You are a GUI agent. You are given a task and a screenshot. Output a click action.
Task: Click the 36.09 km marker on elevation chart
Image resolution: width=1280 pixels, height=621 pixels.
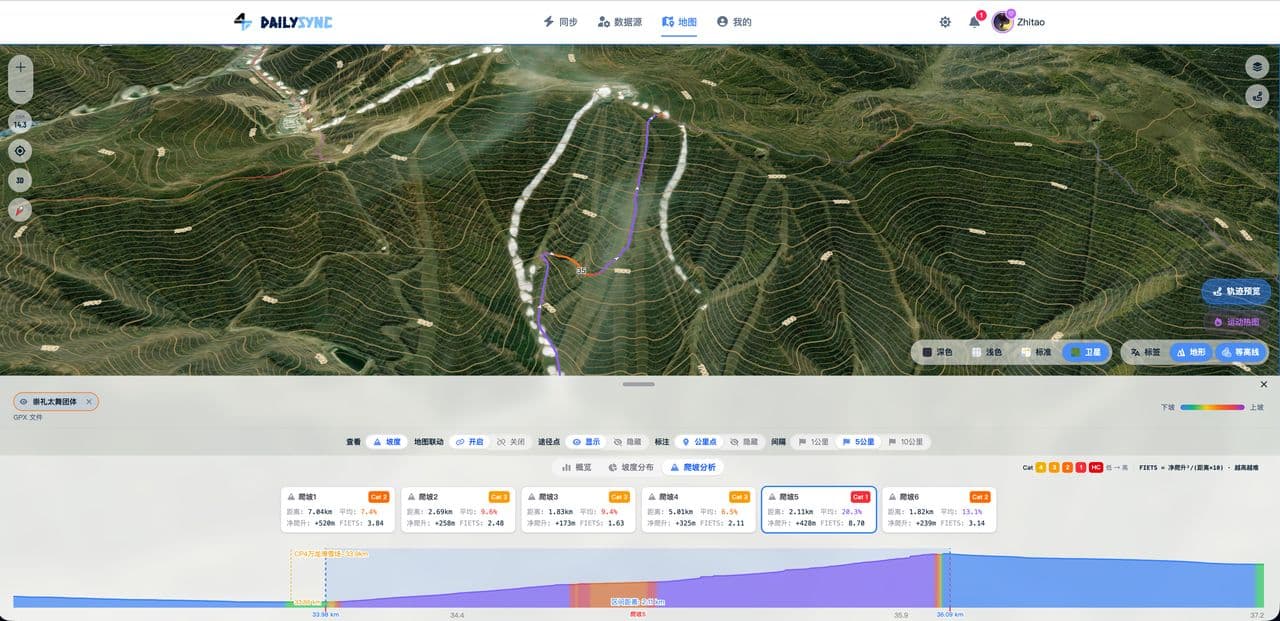[949, 615]
